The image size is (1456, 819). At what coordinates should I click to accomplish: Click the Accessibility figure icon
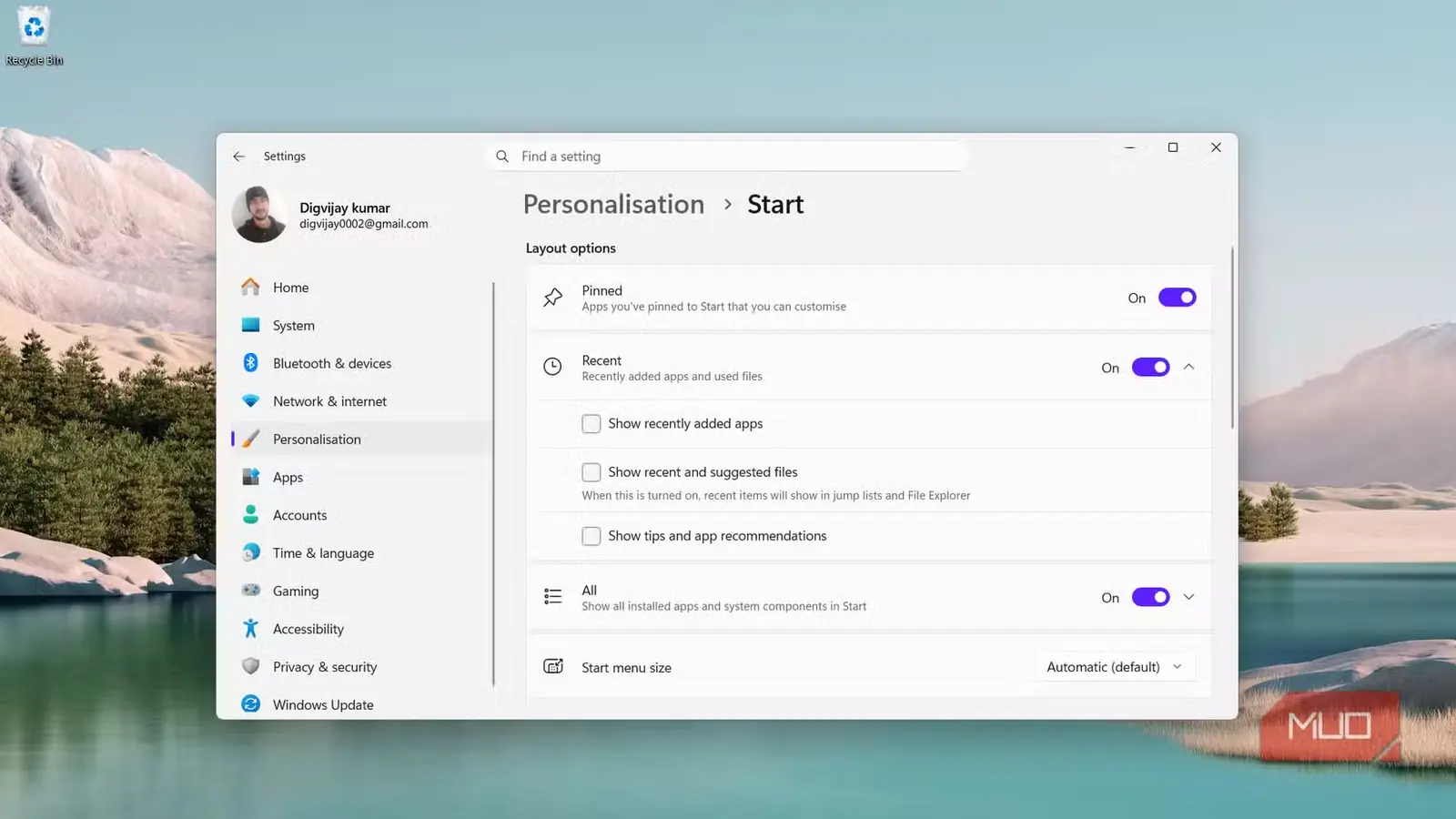pos(250,629)
